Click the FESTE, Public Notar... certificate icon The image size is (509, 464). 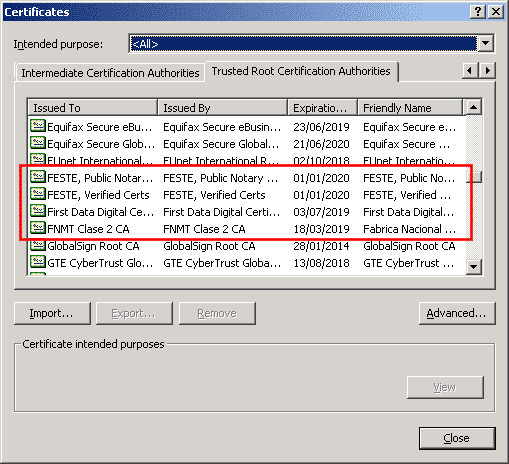point(38,177)
